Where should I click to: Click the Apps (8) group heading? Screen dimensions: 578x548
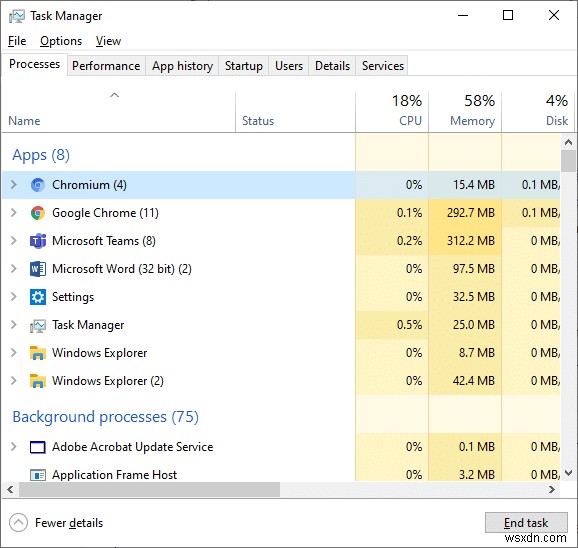(41, 155)
